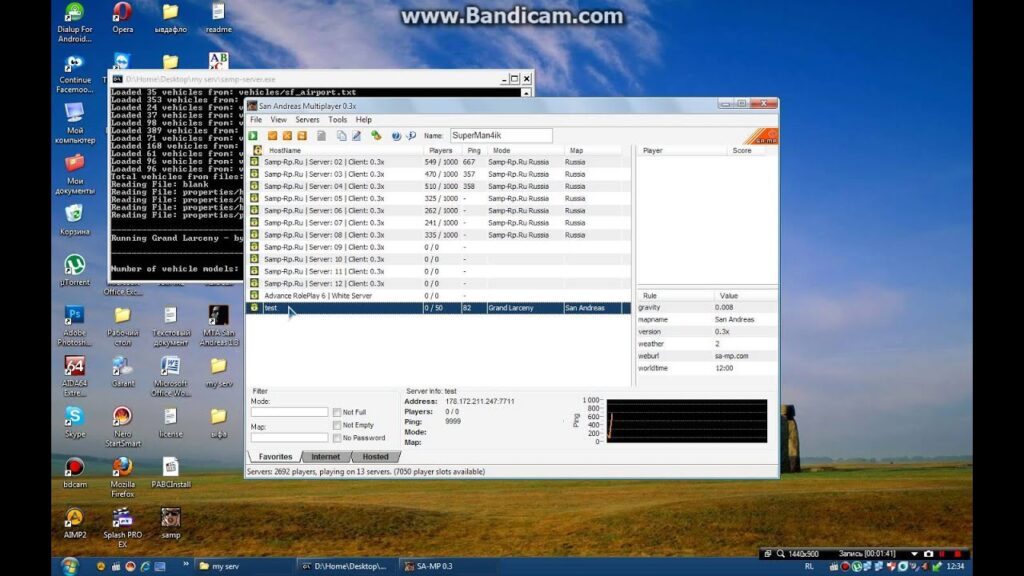Open the Adobe Photoshop desktop shortcut
This screenshot has height=576, width=1024.
pos(74,325)
